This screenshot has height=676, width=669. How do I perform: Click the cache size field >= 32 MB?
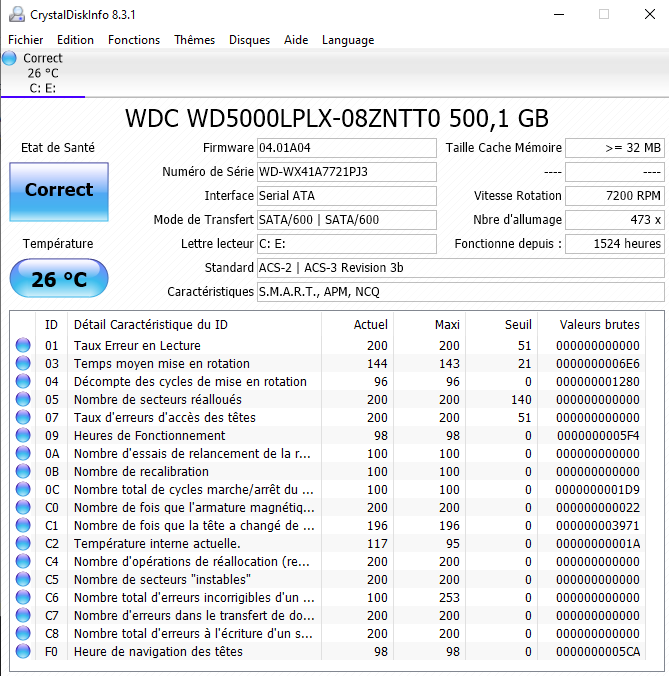tap(615, 148)
